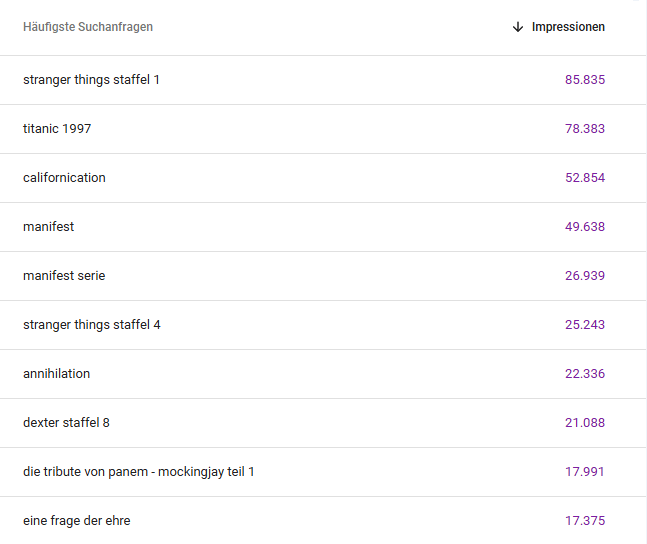Select the query stranger things staffel 1
The height and width of the screenshot is (544, 647).
point(91,80)
